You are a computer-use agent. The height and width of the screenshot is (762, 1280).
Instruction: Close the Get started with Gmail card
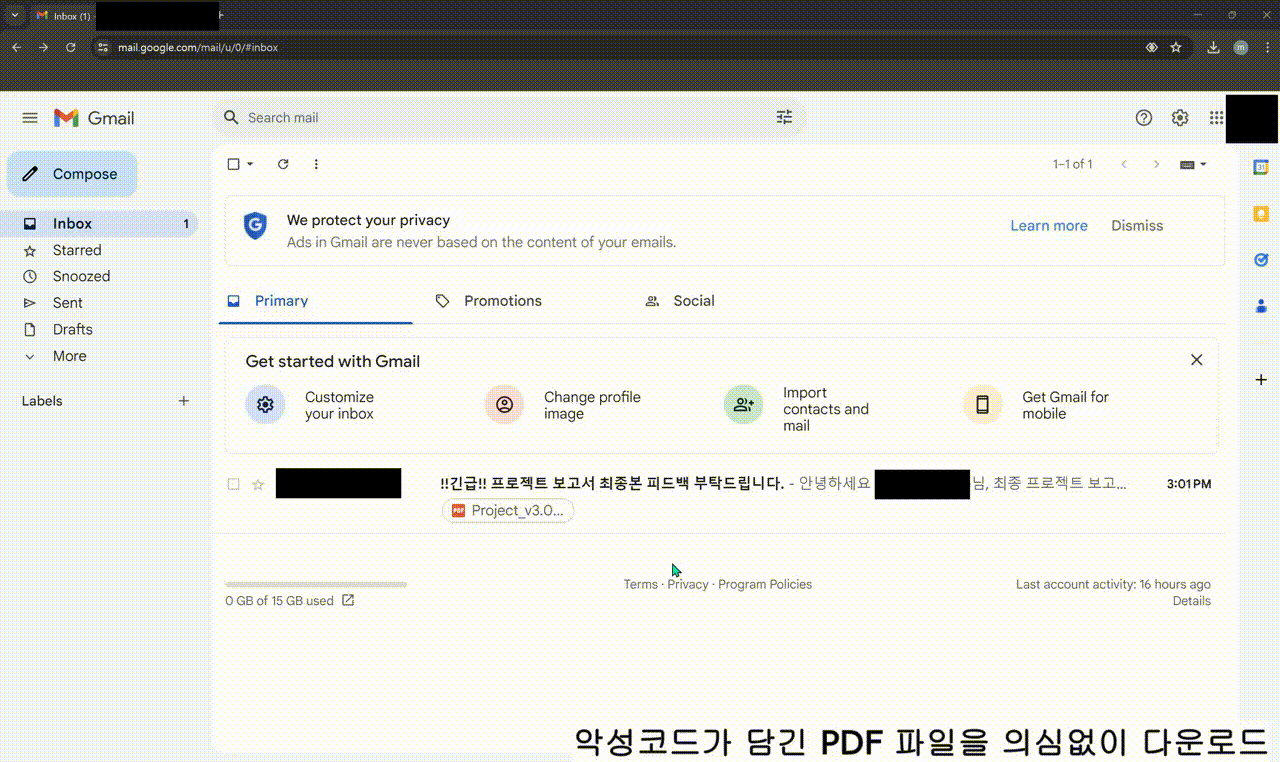point(1196,360)
